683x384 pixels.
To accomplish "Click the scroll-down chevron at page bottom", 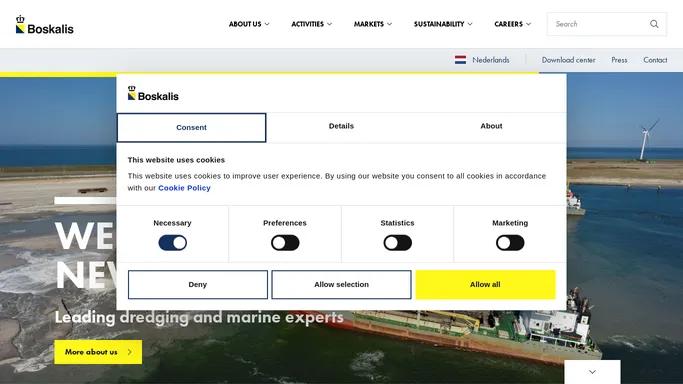I will [x=592, y=372].
